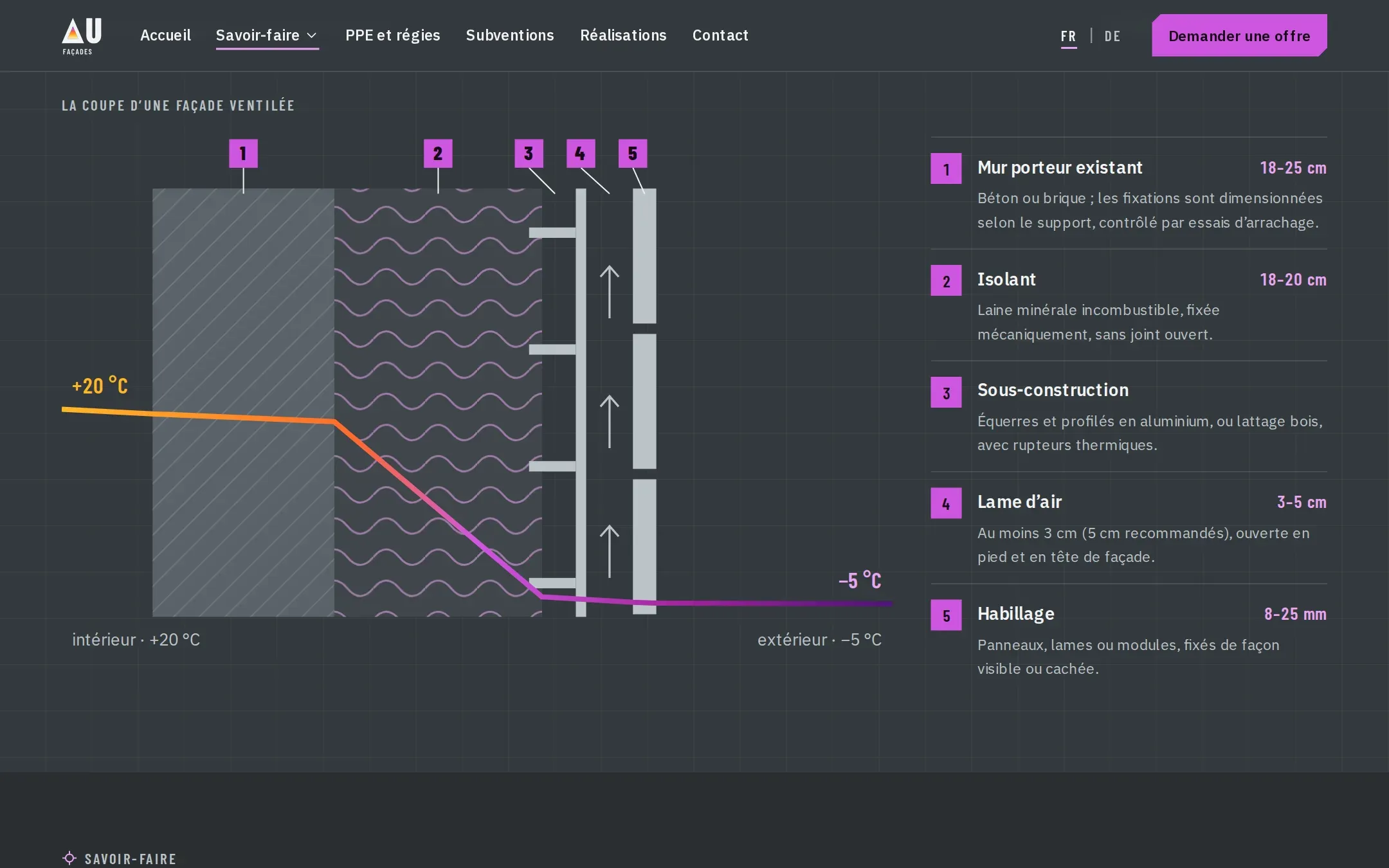
Task: Click the 18-25 cm thickness value
Action: tap(1293, 168)
